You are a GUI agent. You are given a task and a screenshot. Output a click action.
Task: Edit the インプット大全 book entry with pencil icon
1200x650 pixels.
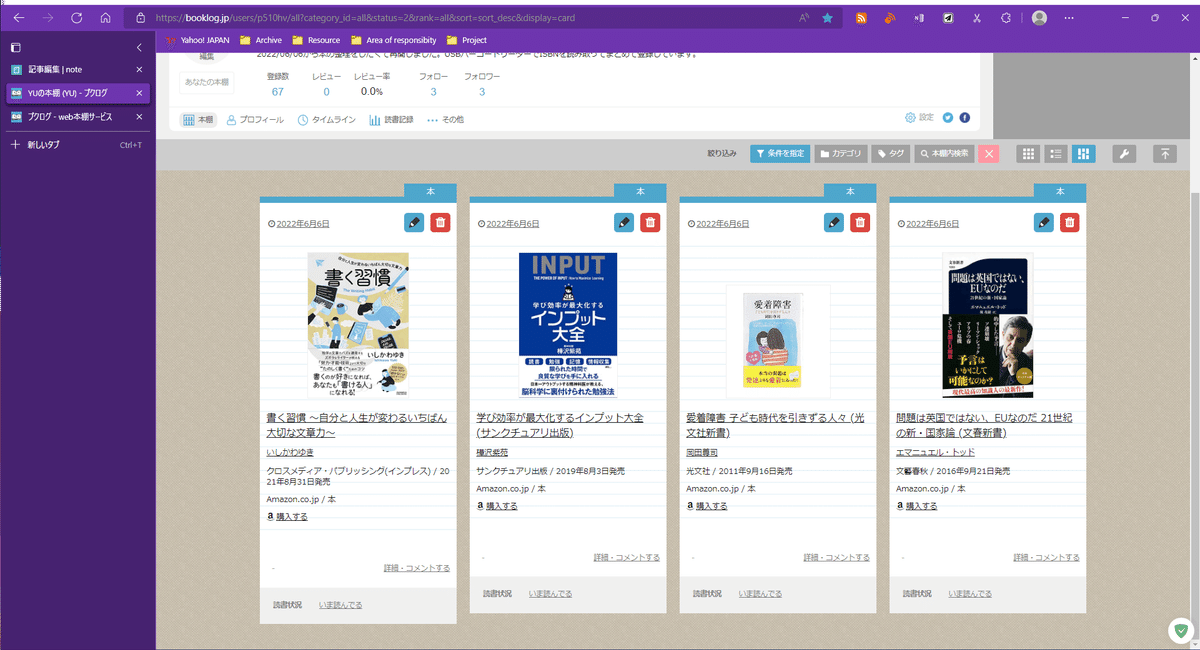pyautogui.click(x=624, y=223)
